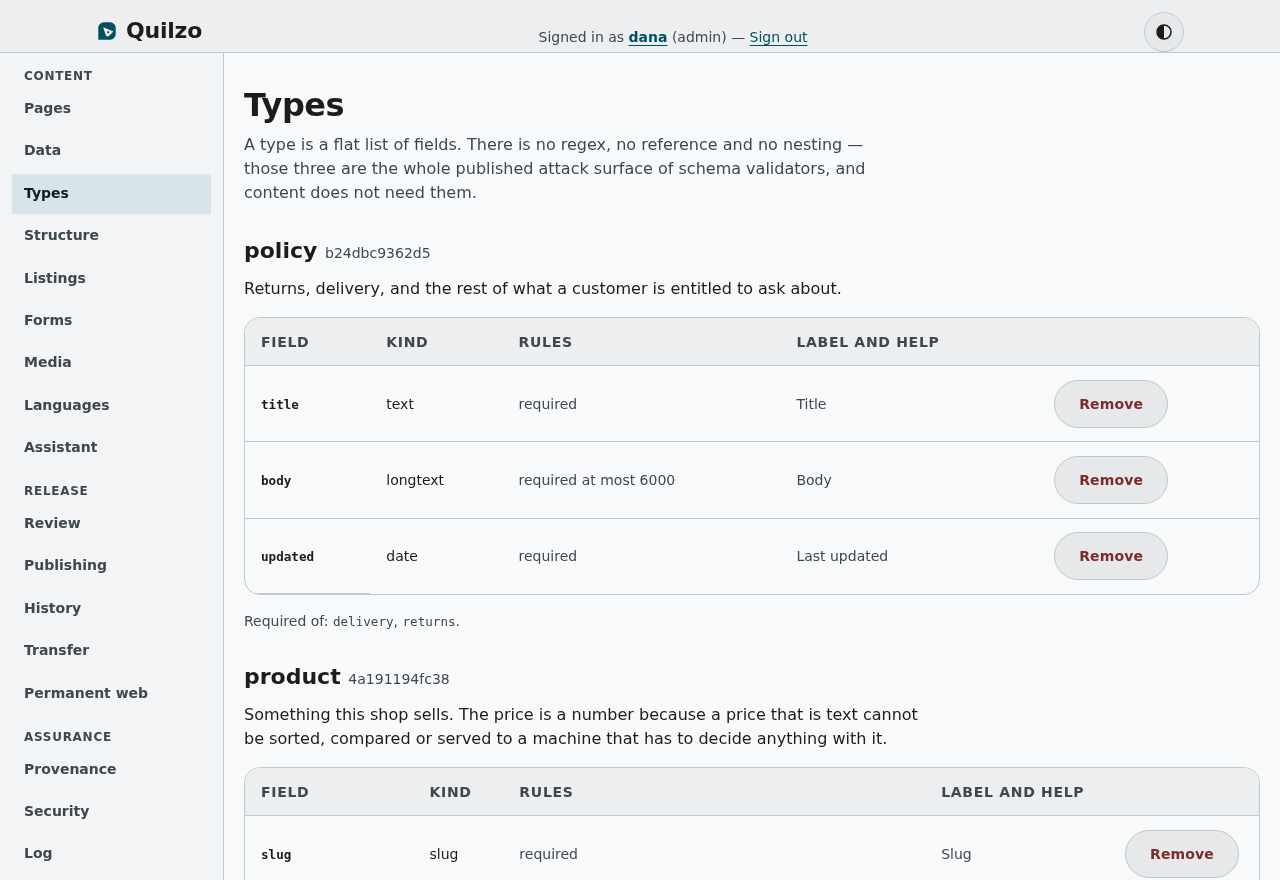Image resolution: width=1280 pixels, height=880 pixels.
Task: Go to the Structure section
Action: pyautogui.click(x=111, y=235)
